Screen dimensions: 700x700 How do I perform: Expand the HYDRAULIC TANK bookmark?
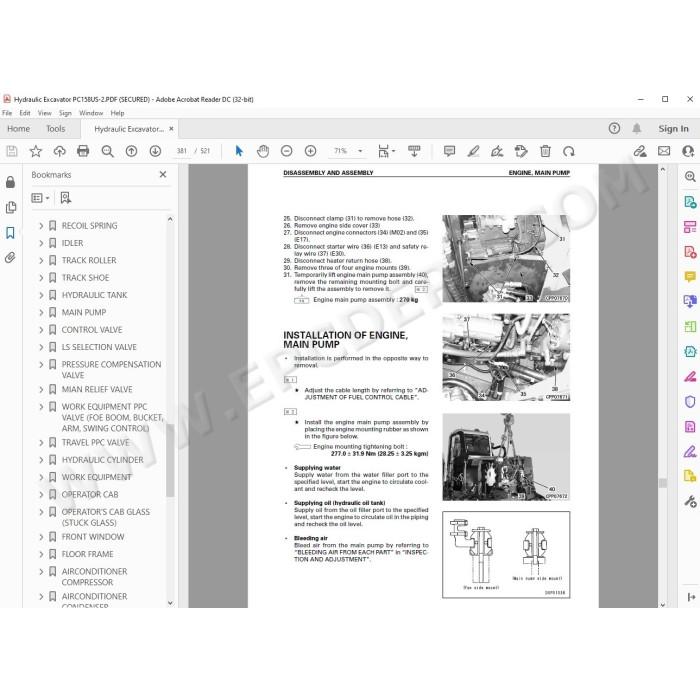(41, 295)
